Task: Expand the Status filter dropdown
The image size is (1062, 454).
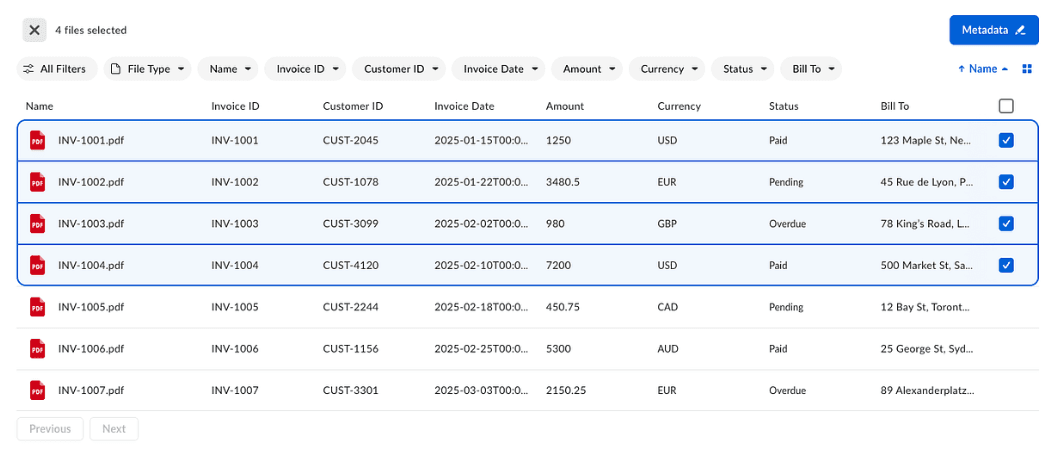Action: tap(743, 69)
